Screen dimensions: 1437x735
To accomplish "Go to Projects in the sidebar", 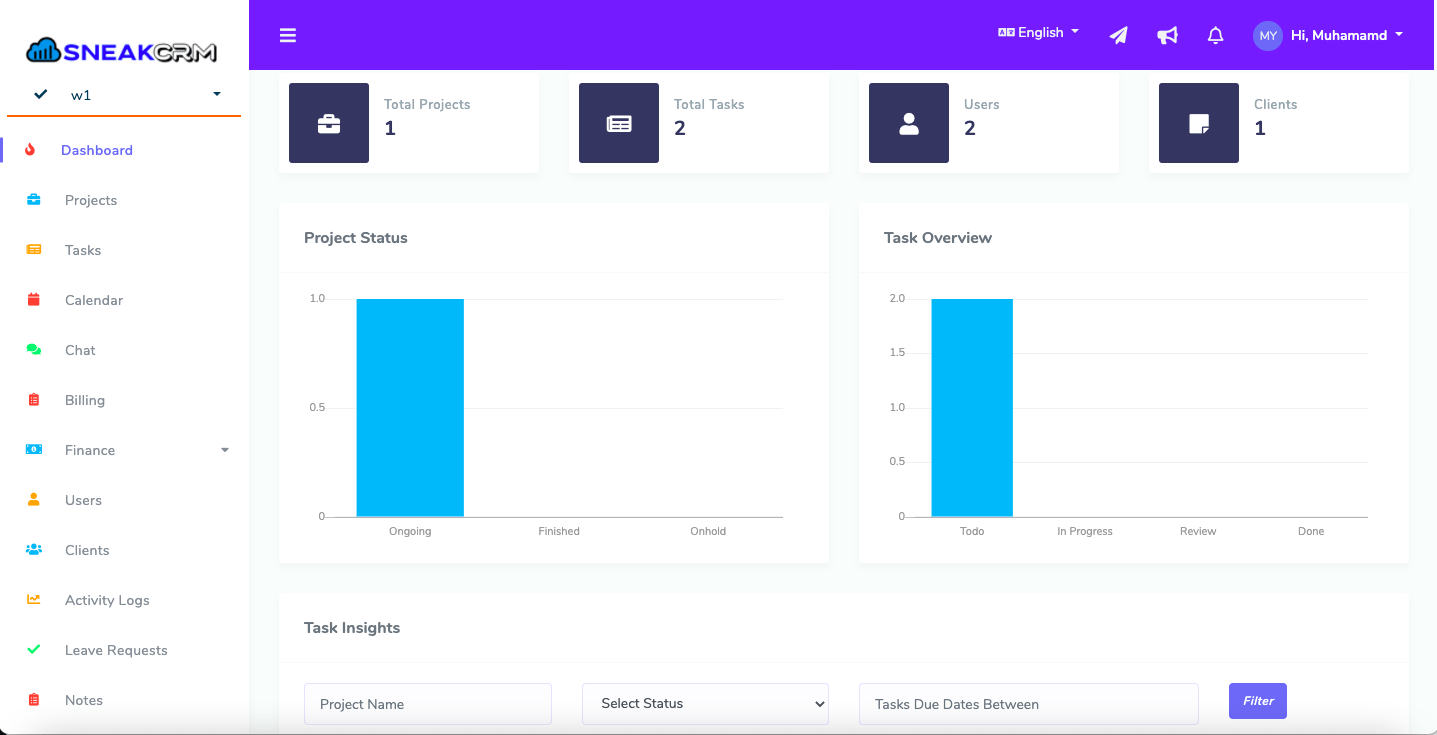I will [91, 200].
